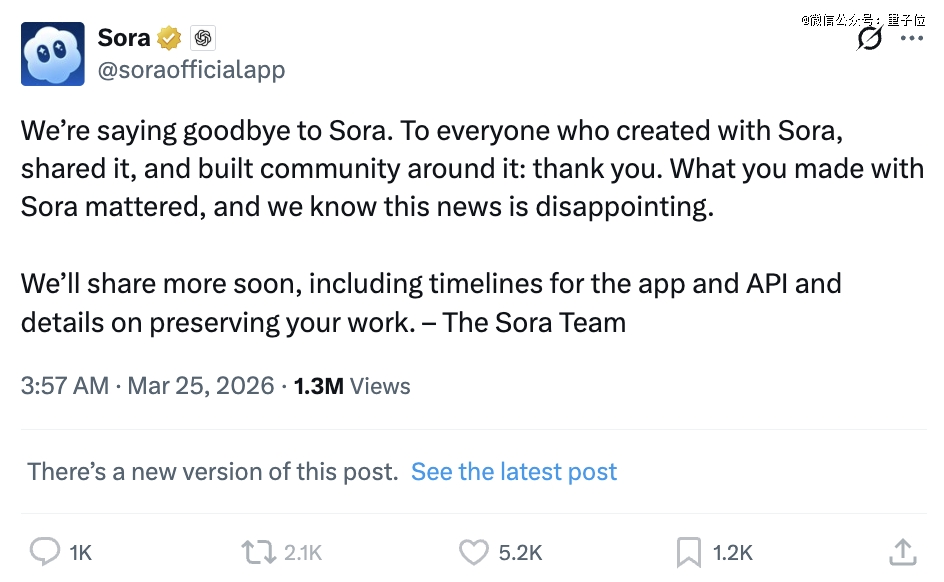Viewport: 944px width, 582px height.
Task: Open the 1.3M Views analytics
Action: click(352, 386)
